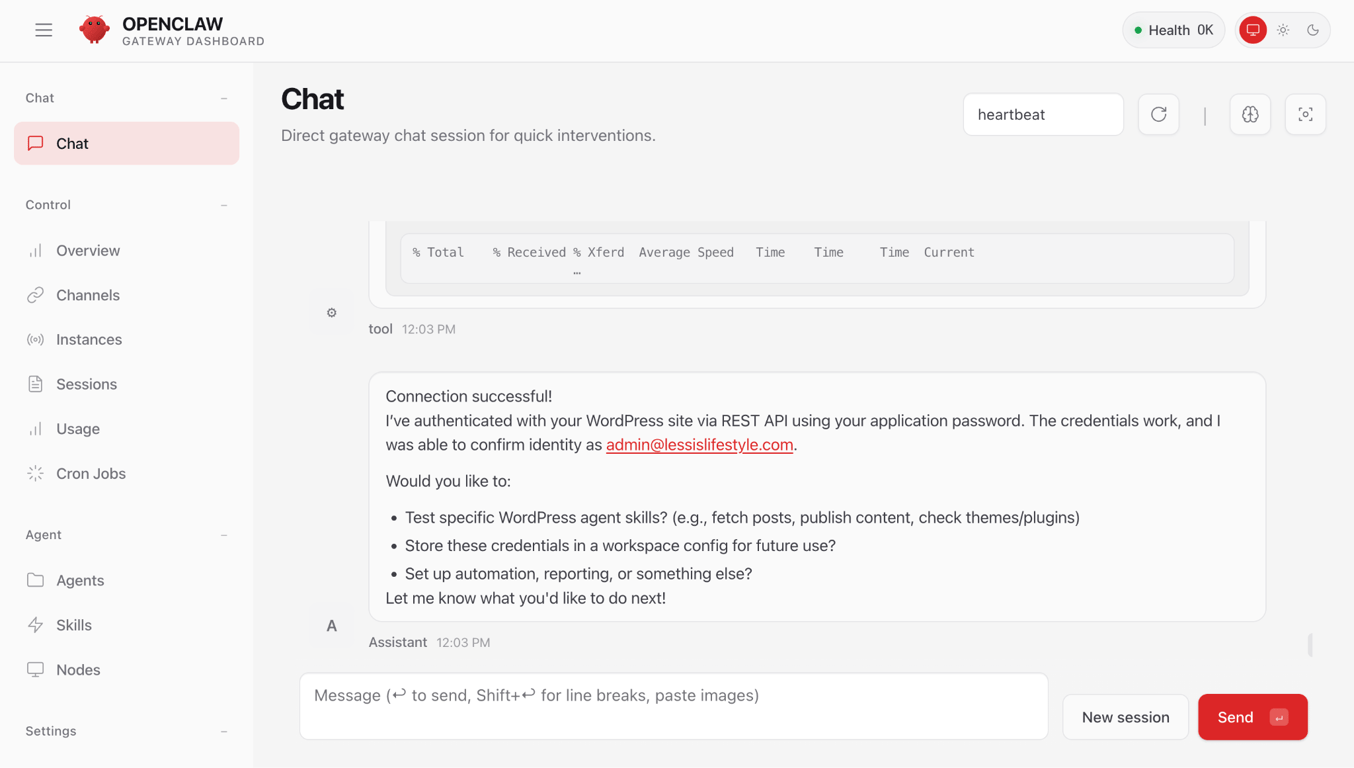
Task: Collapse the Chat sidebar section
Action: [223, 97]
